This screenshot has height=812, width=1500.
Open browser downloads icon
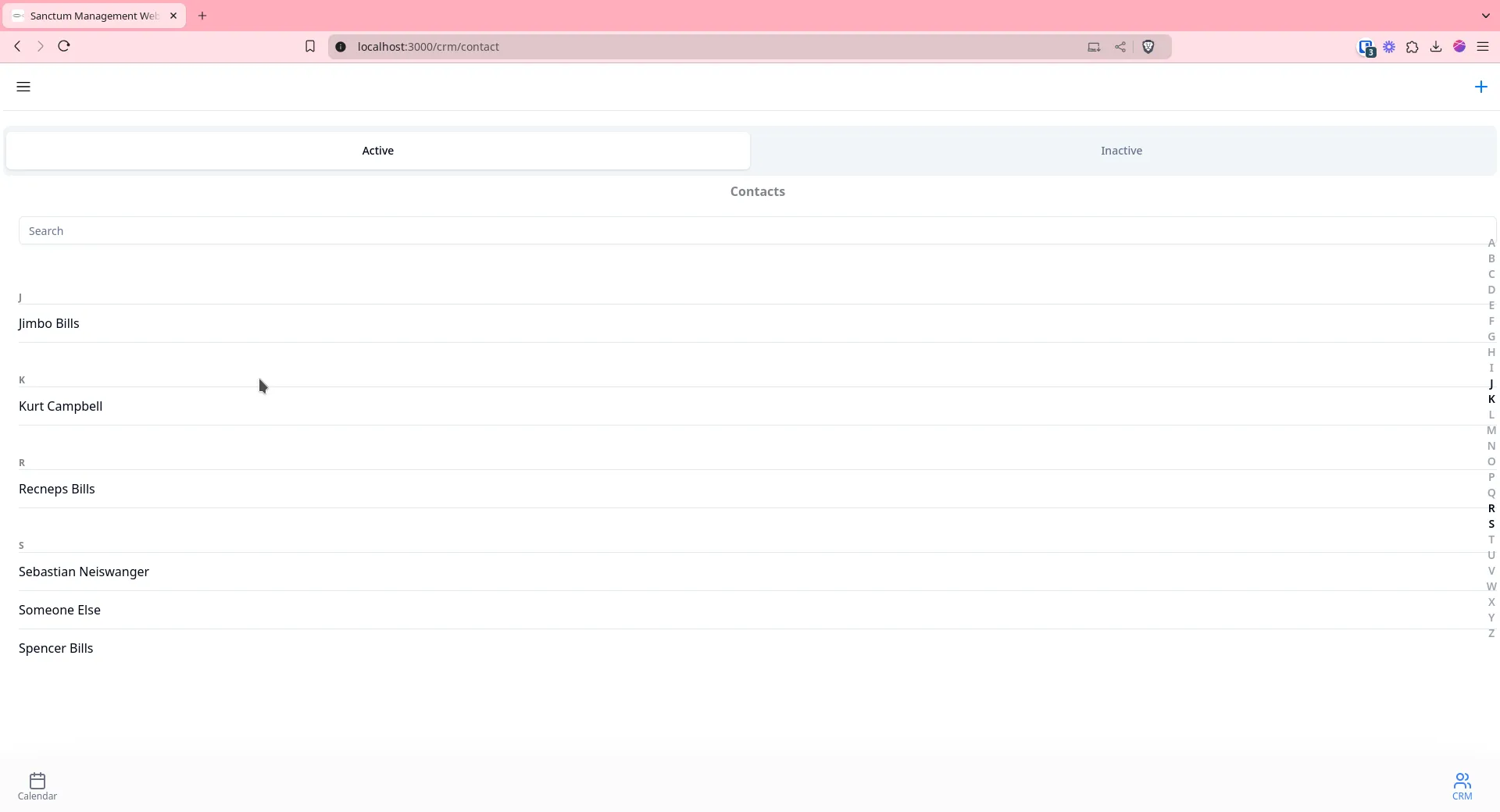point(1436,47)
